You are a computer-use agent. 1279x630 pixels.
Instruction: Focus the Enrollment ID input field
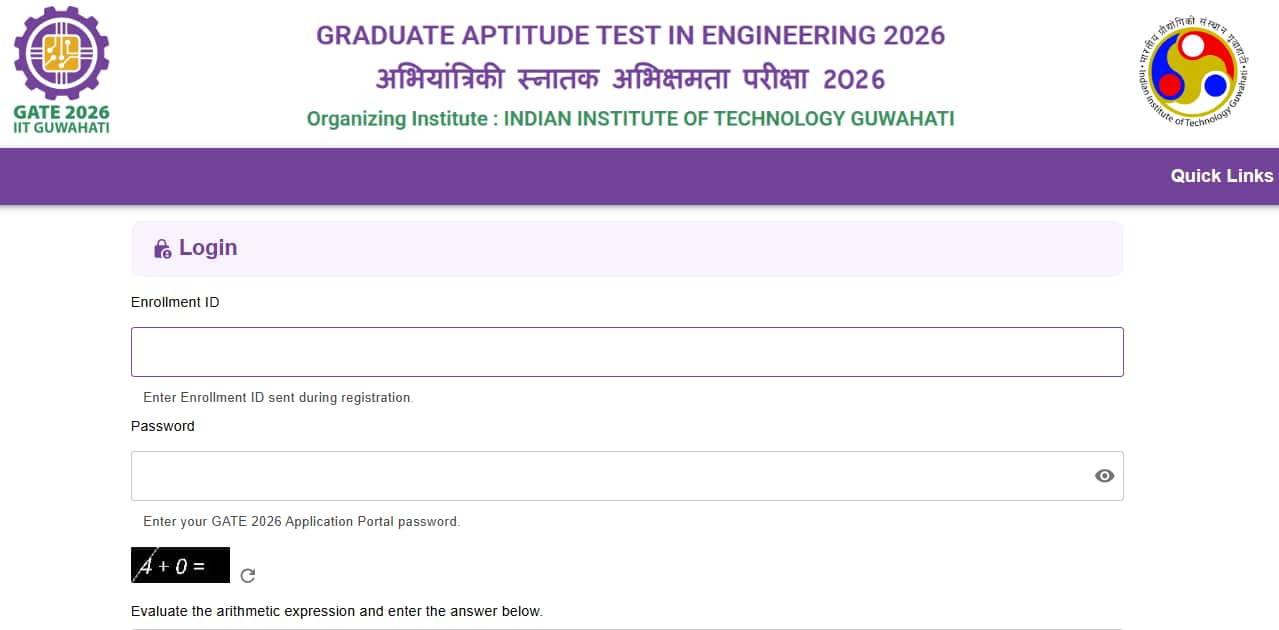click(x=627, y=352)
